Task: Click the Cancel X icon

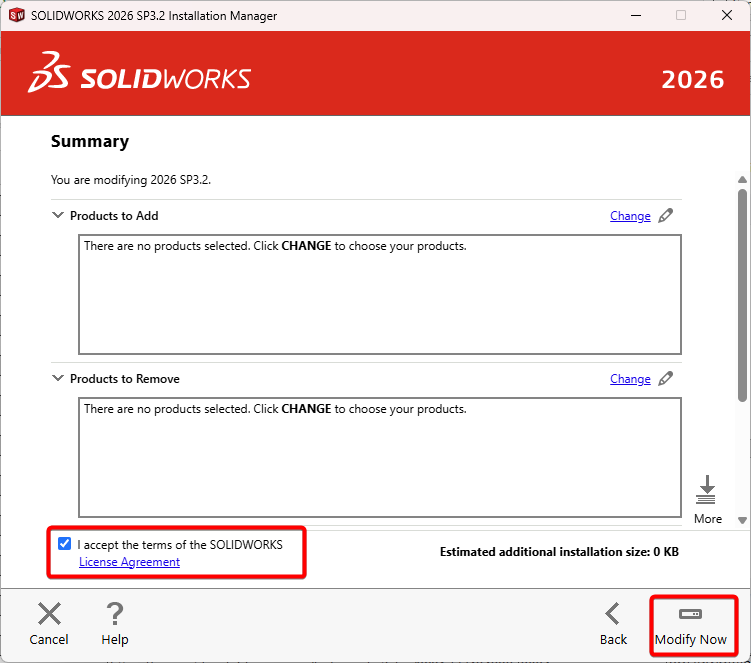Action: (x=49, y=614)
